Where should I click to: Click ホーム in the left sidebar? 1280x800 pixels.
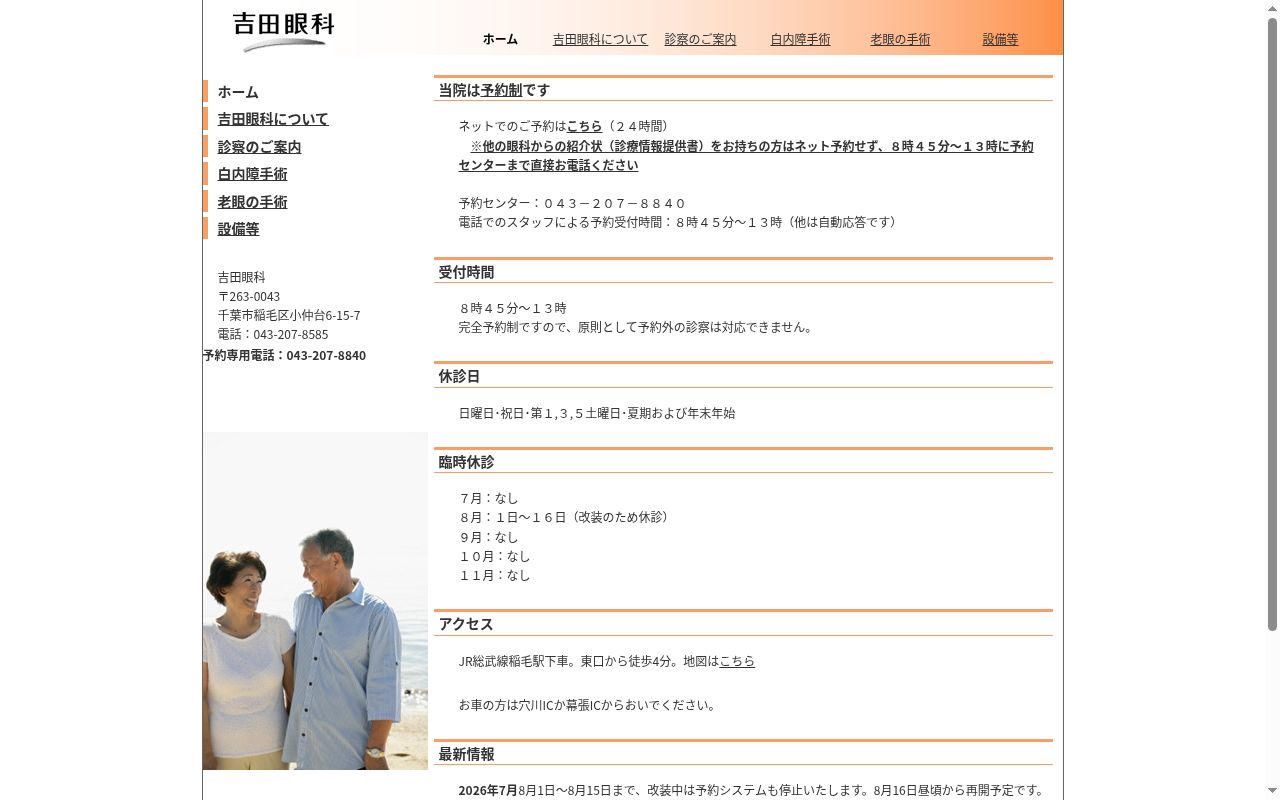click(x=238, y=92)
